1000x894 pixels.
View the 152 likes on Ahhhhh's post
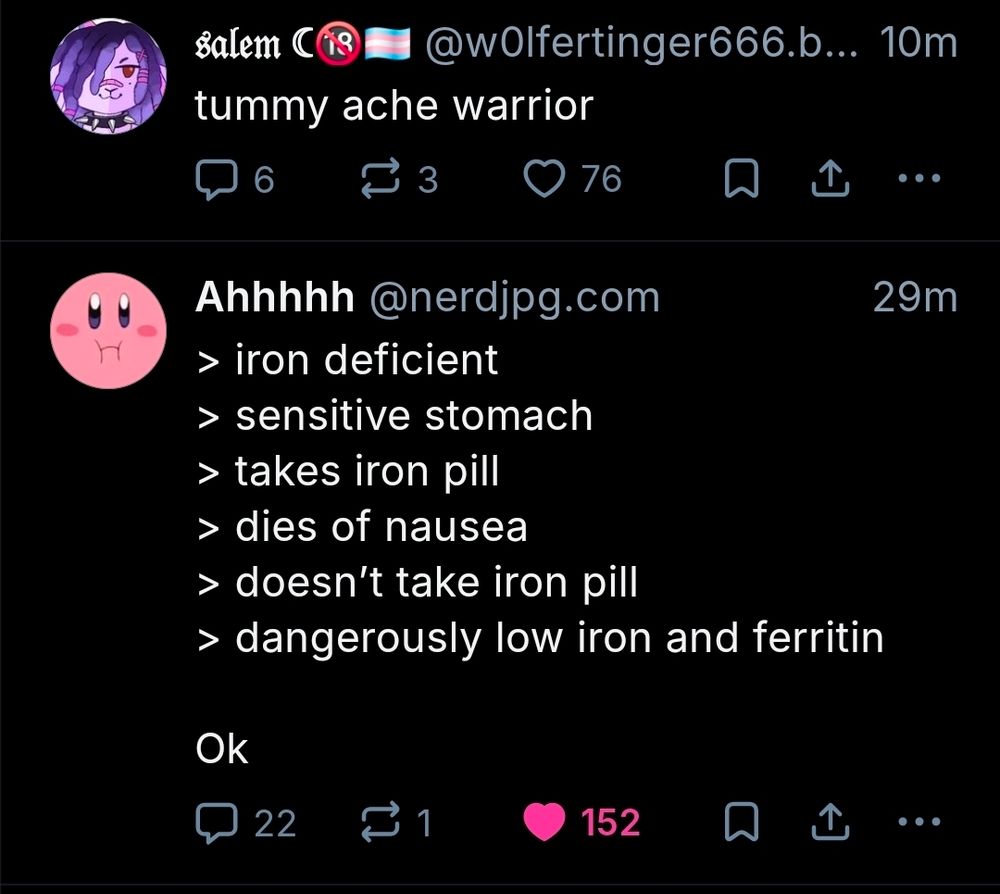[611, 822]
